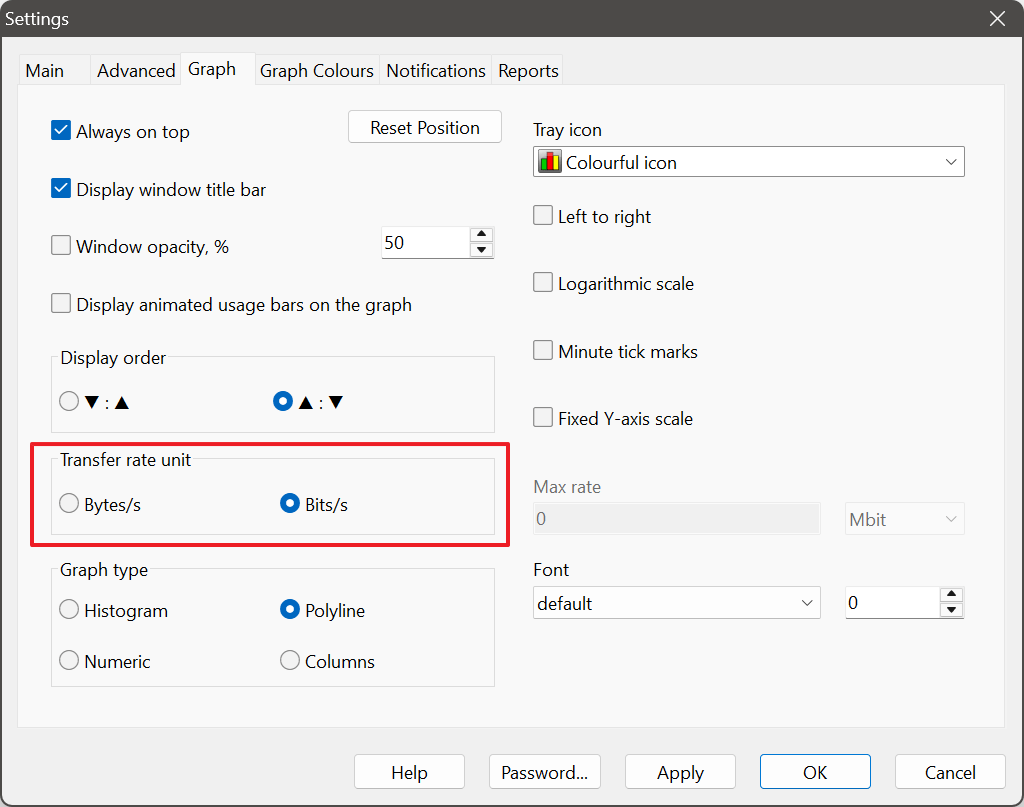1024x807 pixels.
Task: Close the Settings dialog window
Action: [x=996, y=19]
